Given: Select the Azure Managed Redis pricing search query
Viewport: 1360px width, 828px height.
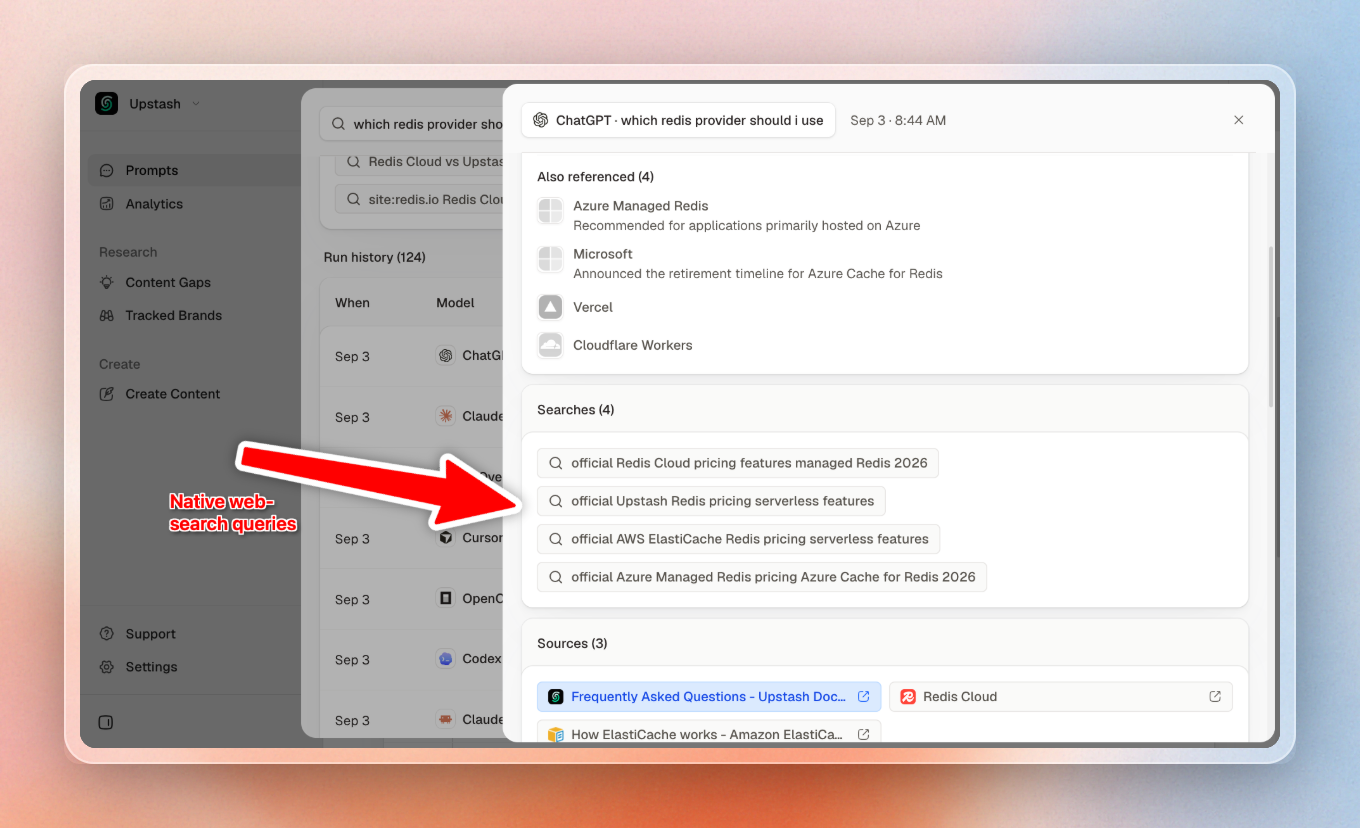Looking at the screenshot, I should (762, 577).
